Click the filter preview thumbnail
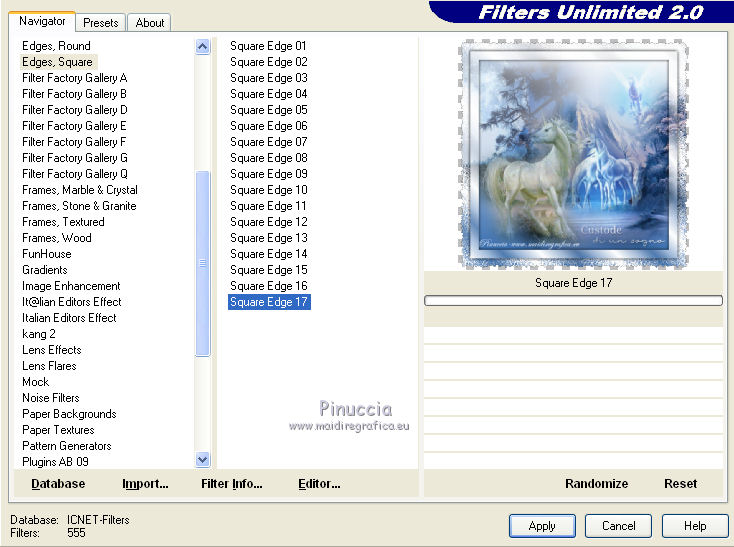Viewport: 734px width, 547px height. pyautogui.click(x=573, y=153)
